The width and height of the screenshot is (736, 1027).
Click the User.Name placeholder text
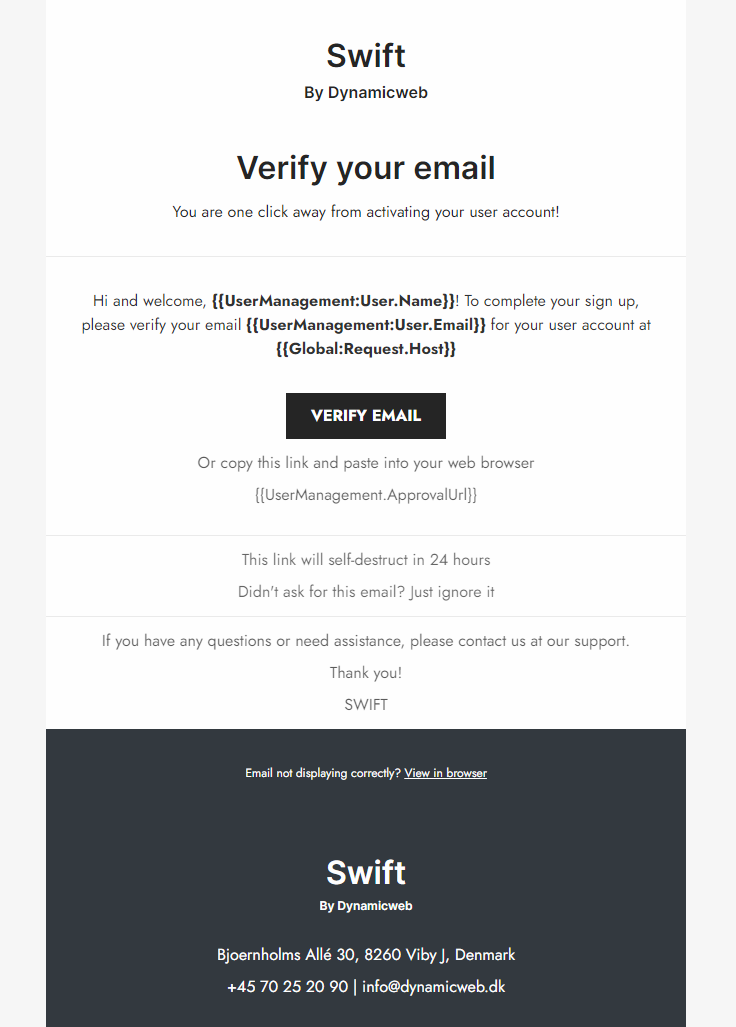(334, 301)
